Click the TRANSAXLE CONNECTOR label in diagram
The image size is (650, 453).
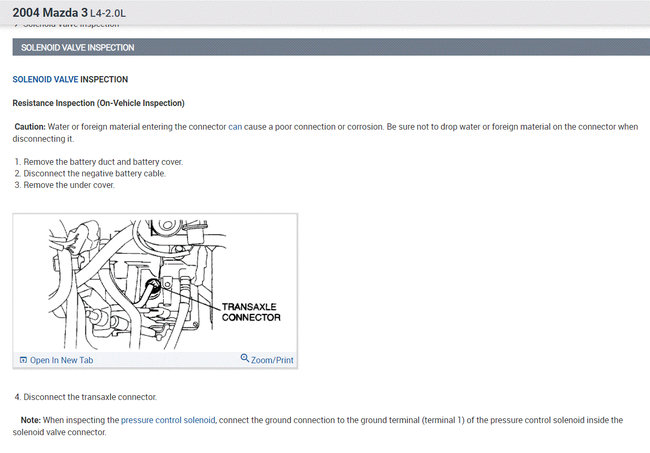(251, 312)
